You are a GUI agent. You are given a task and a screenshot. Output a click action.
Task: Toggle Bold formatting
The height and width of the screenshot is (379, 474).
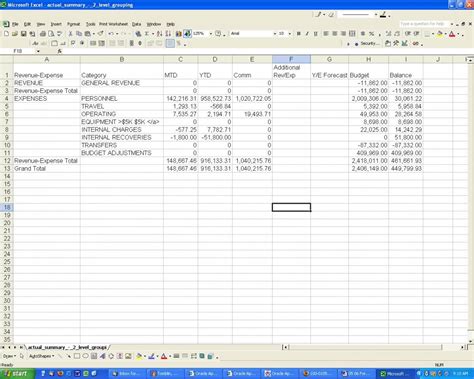299,34
